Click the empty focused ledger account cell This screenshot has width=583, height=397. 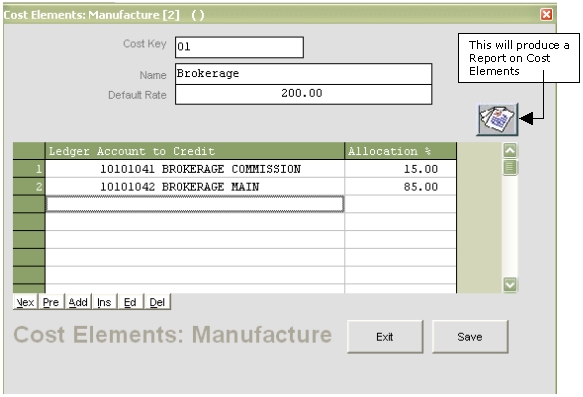pos(195,204)
